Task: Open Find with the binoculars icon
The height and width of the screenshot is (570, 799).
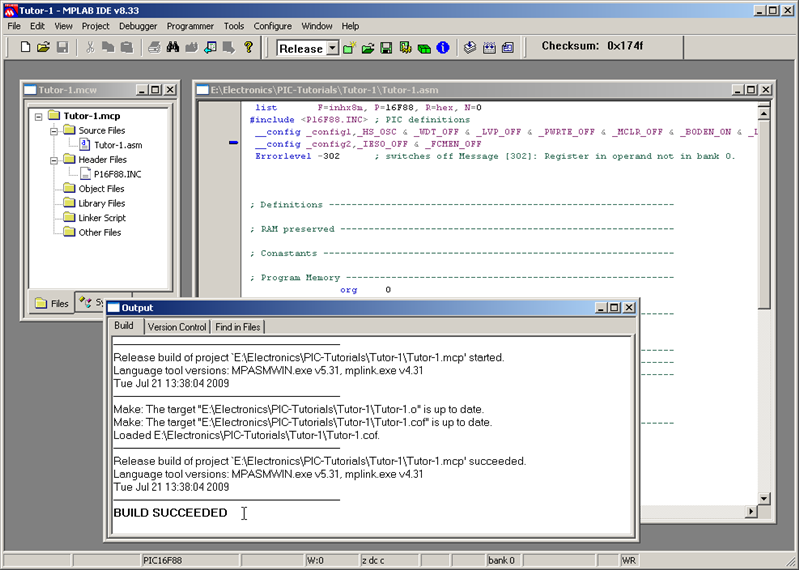Action: [173, 47]
